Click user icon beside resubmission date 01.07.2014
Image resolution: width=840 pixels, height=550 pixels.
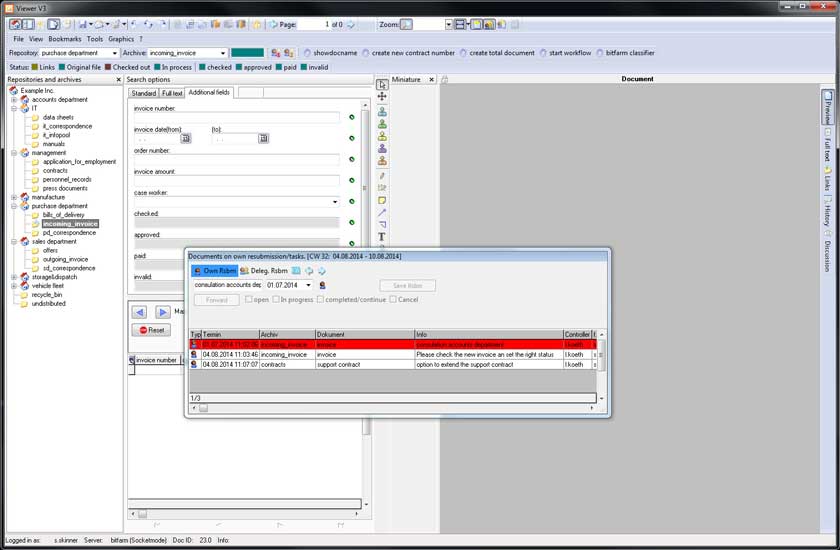click(322, 285)
